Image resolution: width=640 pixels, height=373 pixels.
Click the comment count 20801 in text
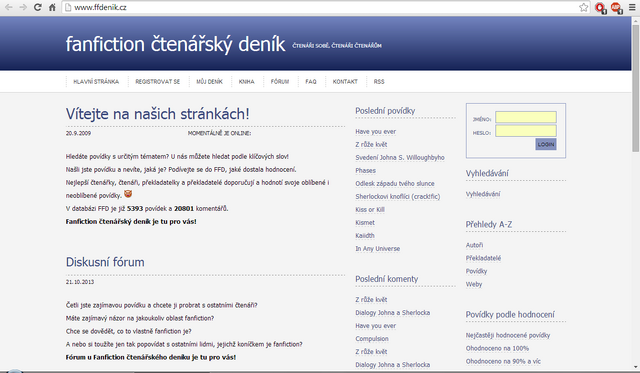point(184,209)
